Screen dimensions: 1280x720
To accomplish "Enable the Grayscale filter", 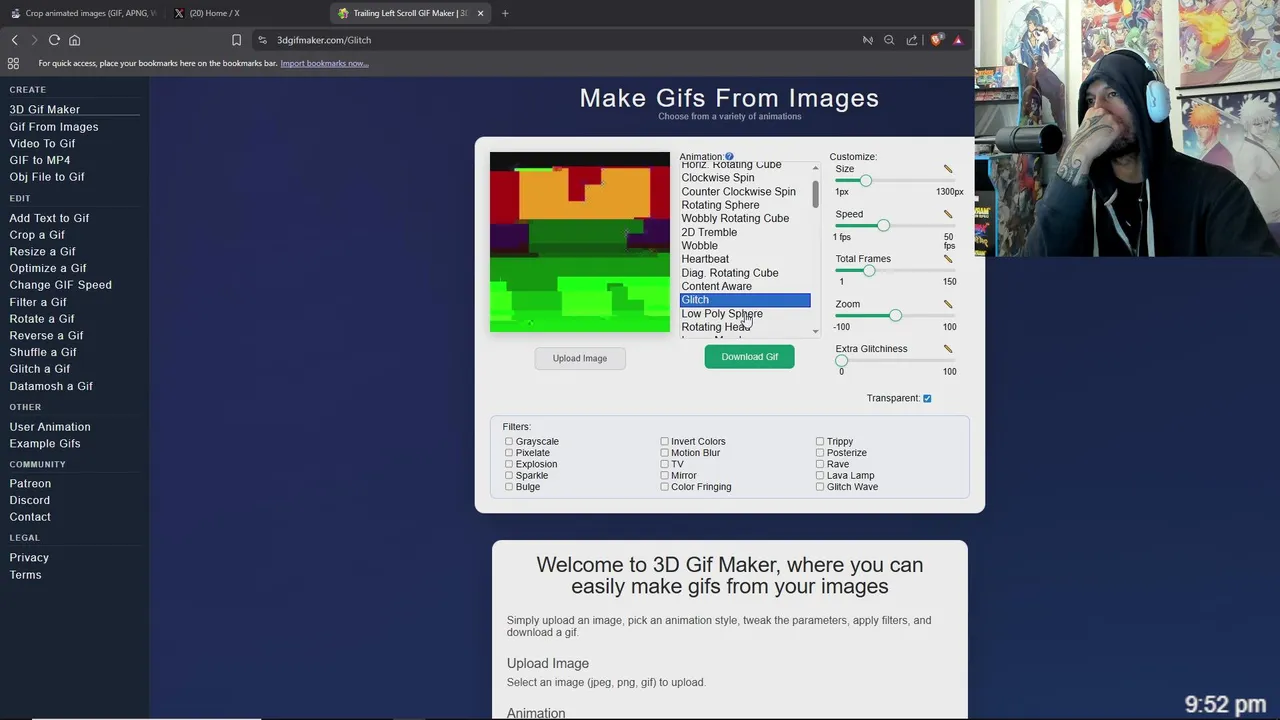I will pyautogui.click(x=509, y=441).
